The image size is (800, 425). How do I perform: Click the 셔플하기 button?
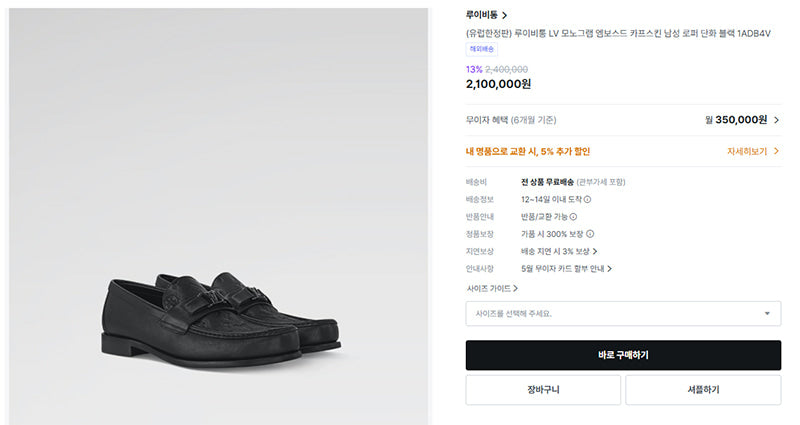(x=703, y=390)
